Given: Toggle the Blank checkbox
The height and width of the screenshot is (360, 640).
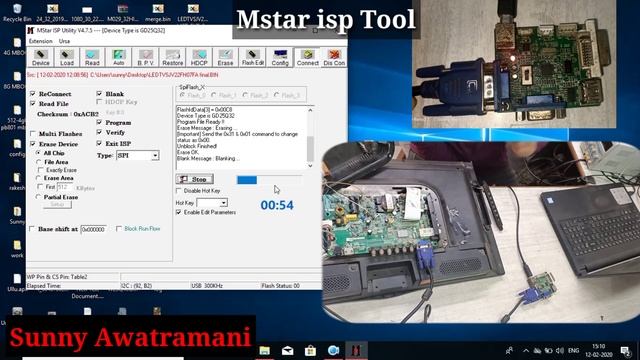Looking at the screenshot, I should [x=99, y=93].
